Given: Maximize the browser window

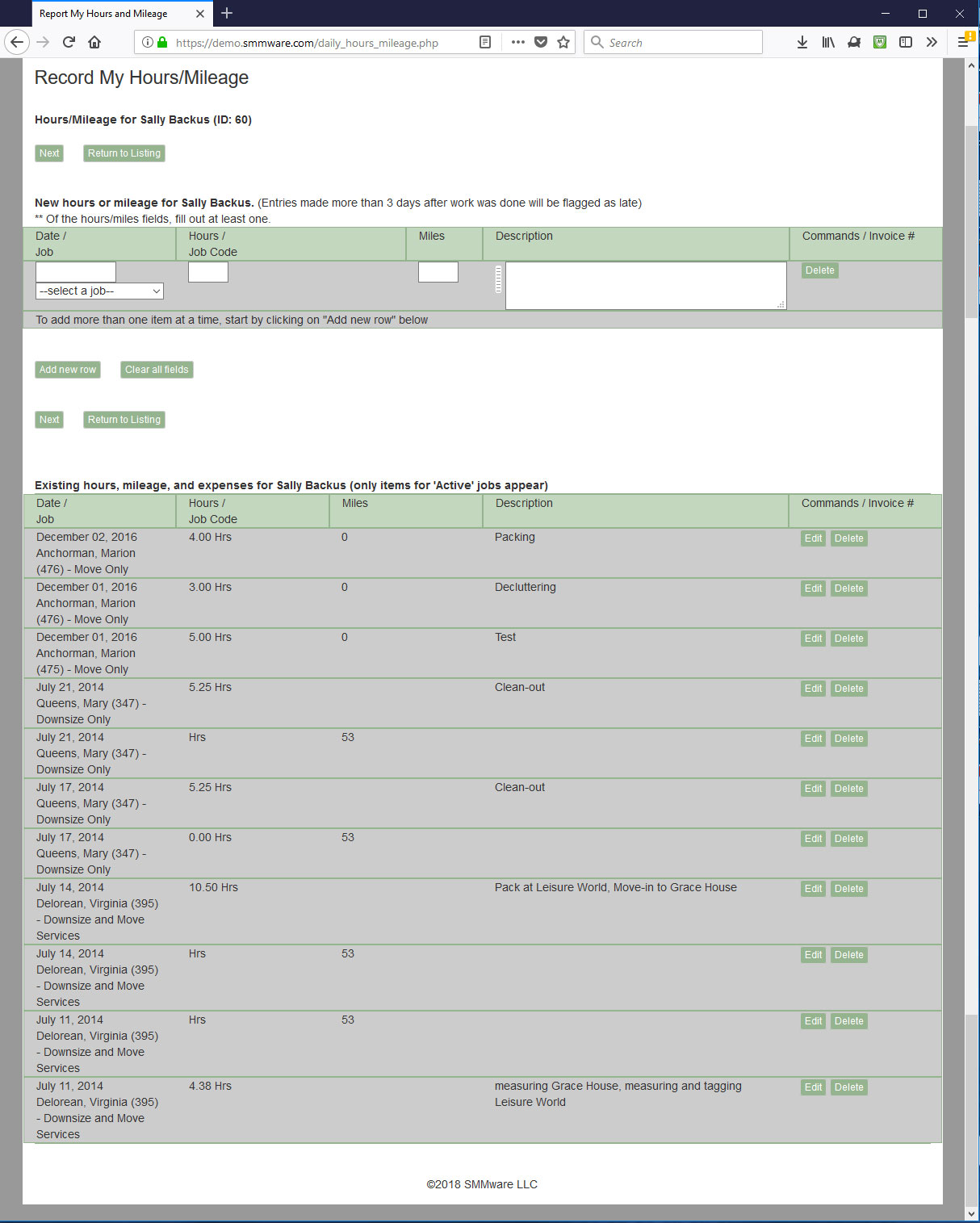Looking at the screenshot, I should coord(923,14).
